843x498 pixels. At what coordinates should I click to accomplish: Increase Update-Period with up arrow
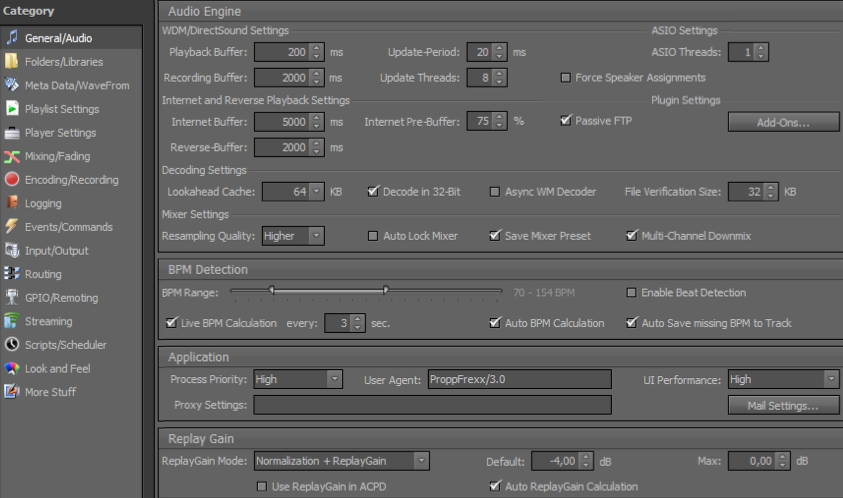coord(499,48)
